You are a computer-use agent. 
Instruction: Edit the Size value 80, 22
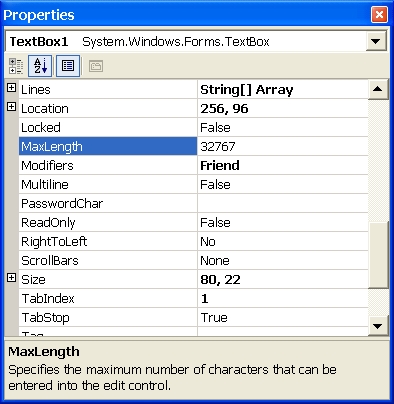(x=220, y=279)
